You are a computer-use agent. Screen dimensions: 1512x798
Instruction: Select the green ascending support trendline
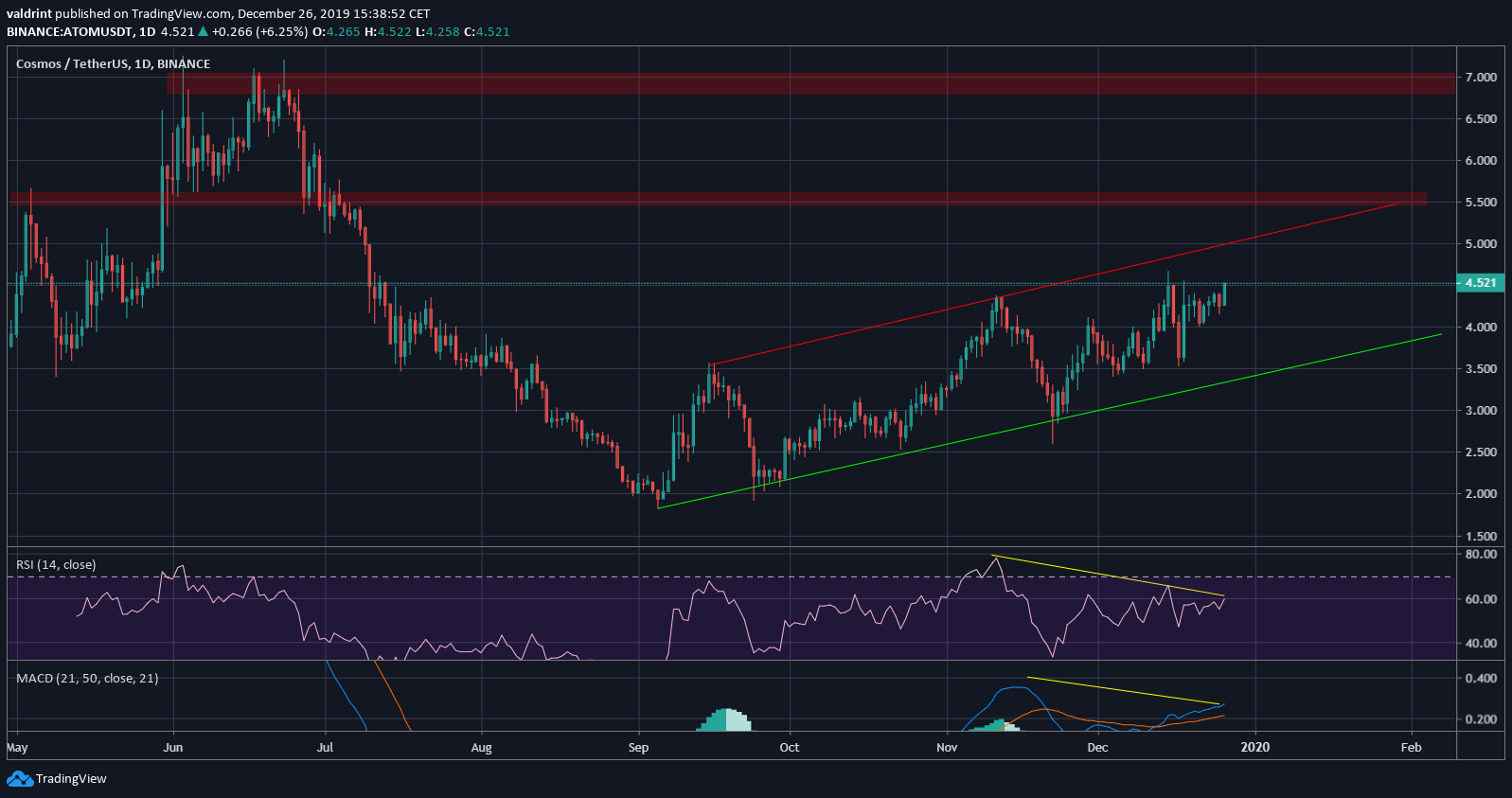(1049, 420)
